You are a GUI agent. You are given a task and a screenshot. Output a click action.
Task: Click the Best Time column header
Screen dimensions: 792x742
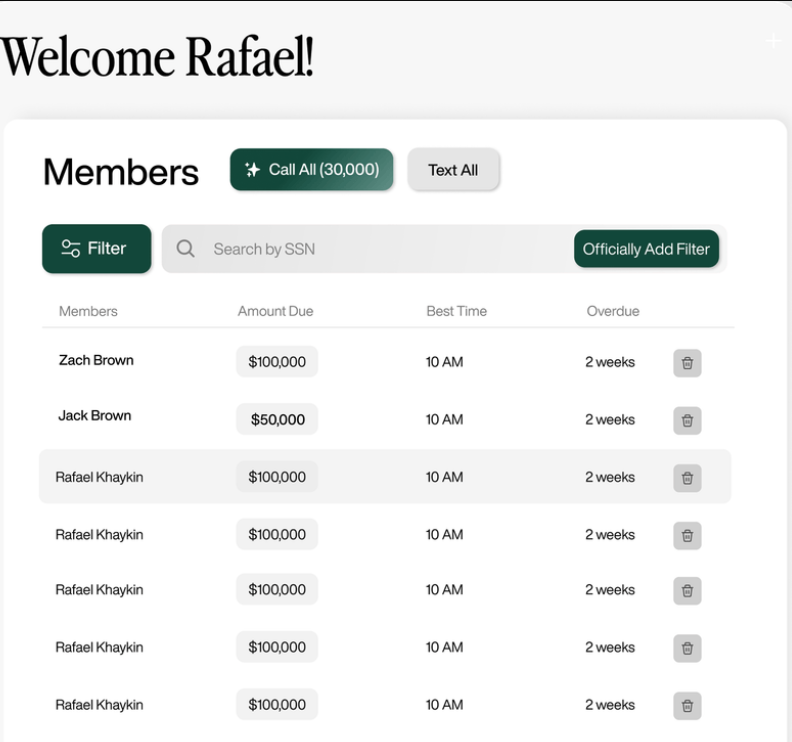(x=456, y=311)
